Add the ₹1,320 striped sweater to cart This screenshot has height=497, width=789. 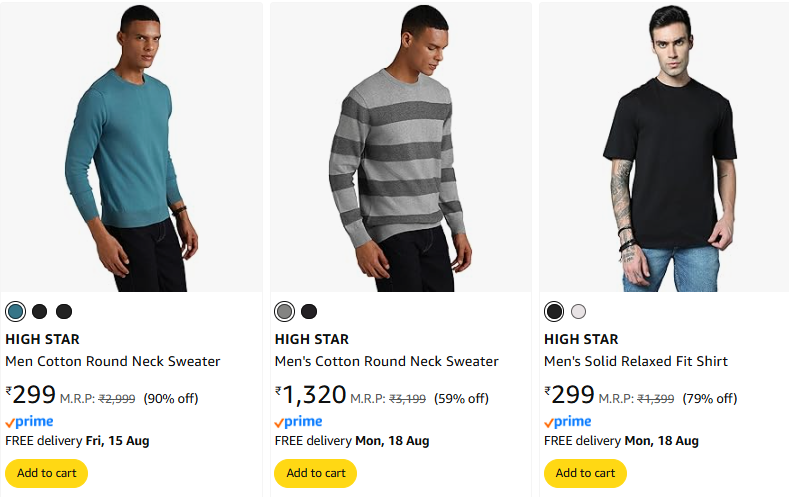point(316,473)
